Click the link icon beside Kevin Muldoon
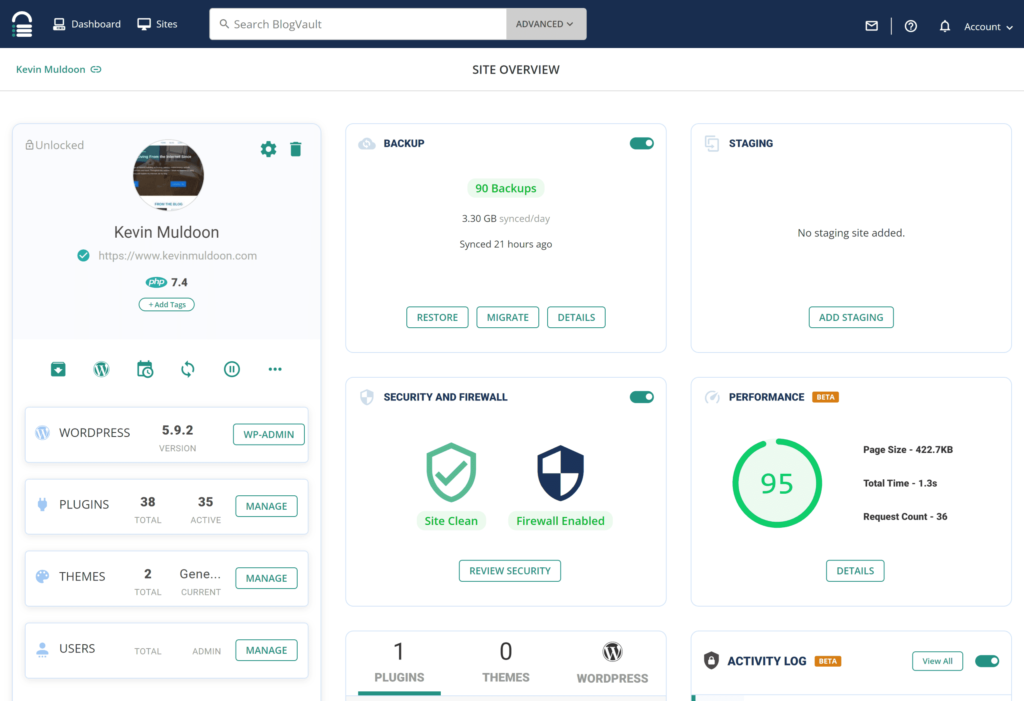 [96, 69]
